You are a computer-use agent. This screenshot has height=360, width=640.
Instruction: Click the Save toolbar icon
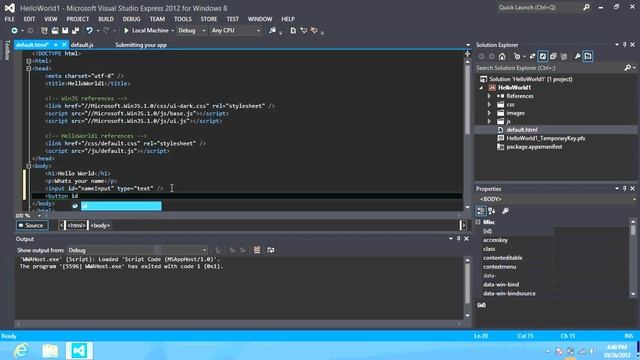[65, 31]
